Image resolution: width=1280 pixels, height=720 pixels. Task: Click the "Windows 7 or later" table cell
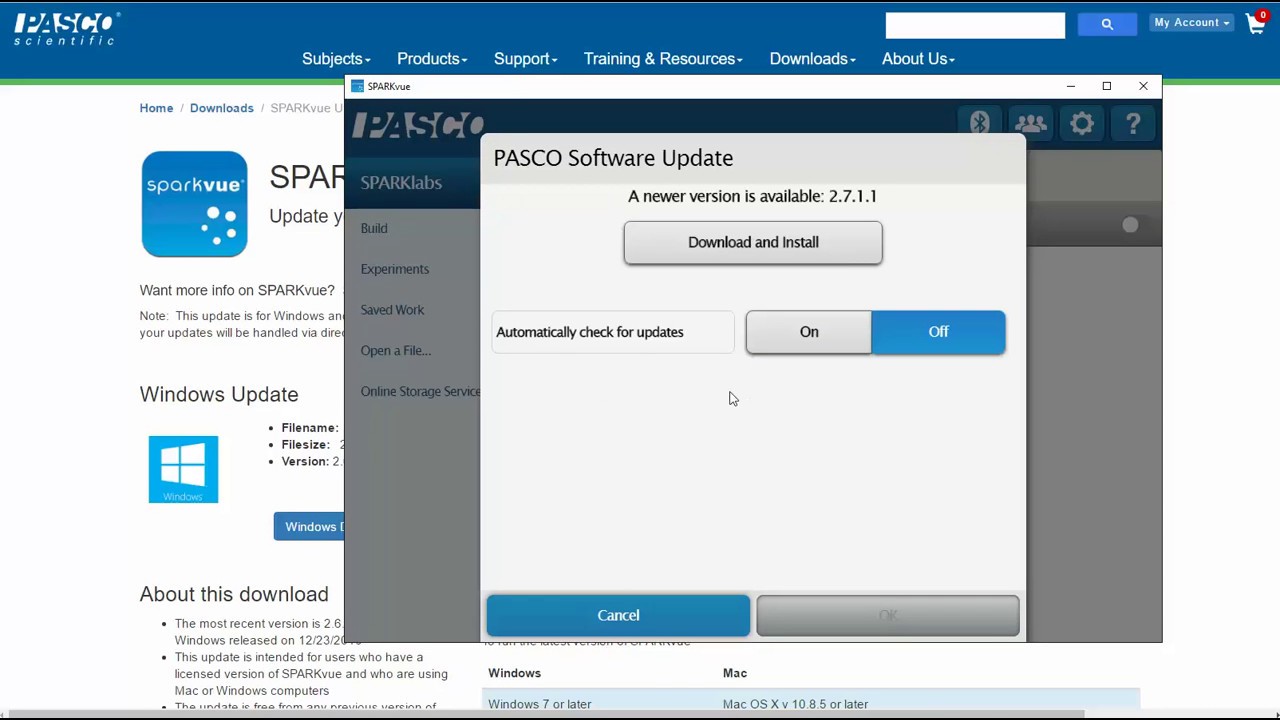tap(540, 704)
